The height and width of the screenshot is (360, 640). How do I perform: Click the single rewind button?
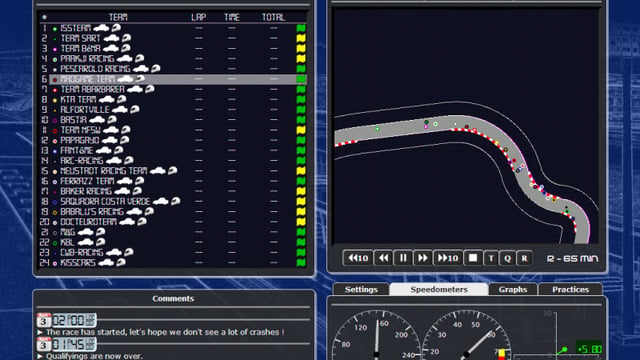tap(383, 258)
